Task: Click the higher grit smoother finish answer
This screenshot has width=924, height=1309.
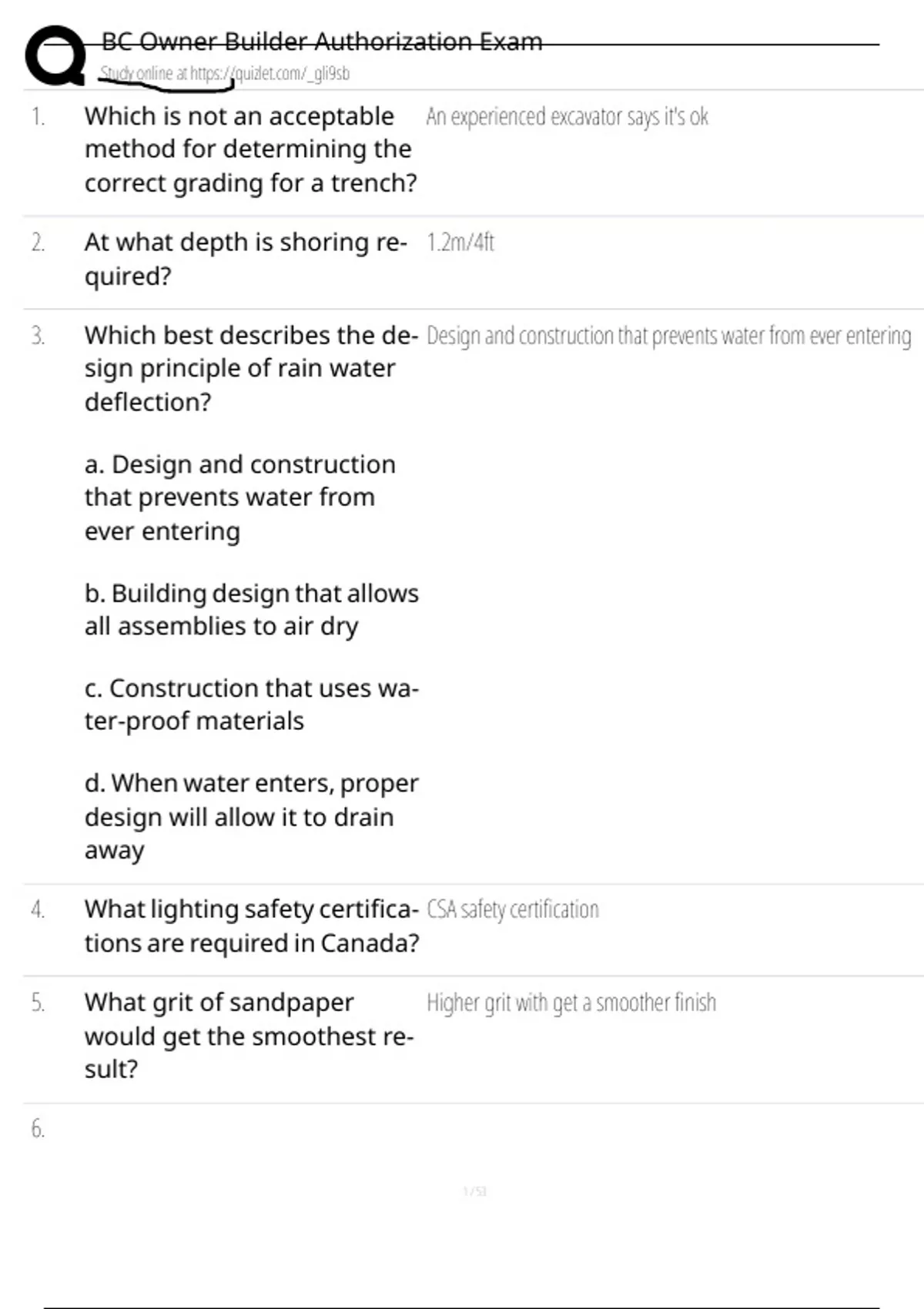Action: tap(571, 1003)
